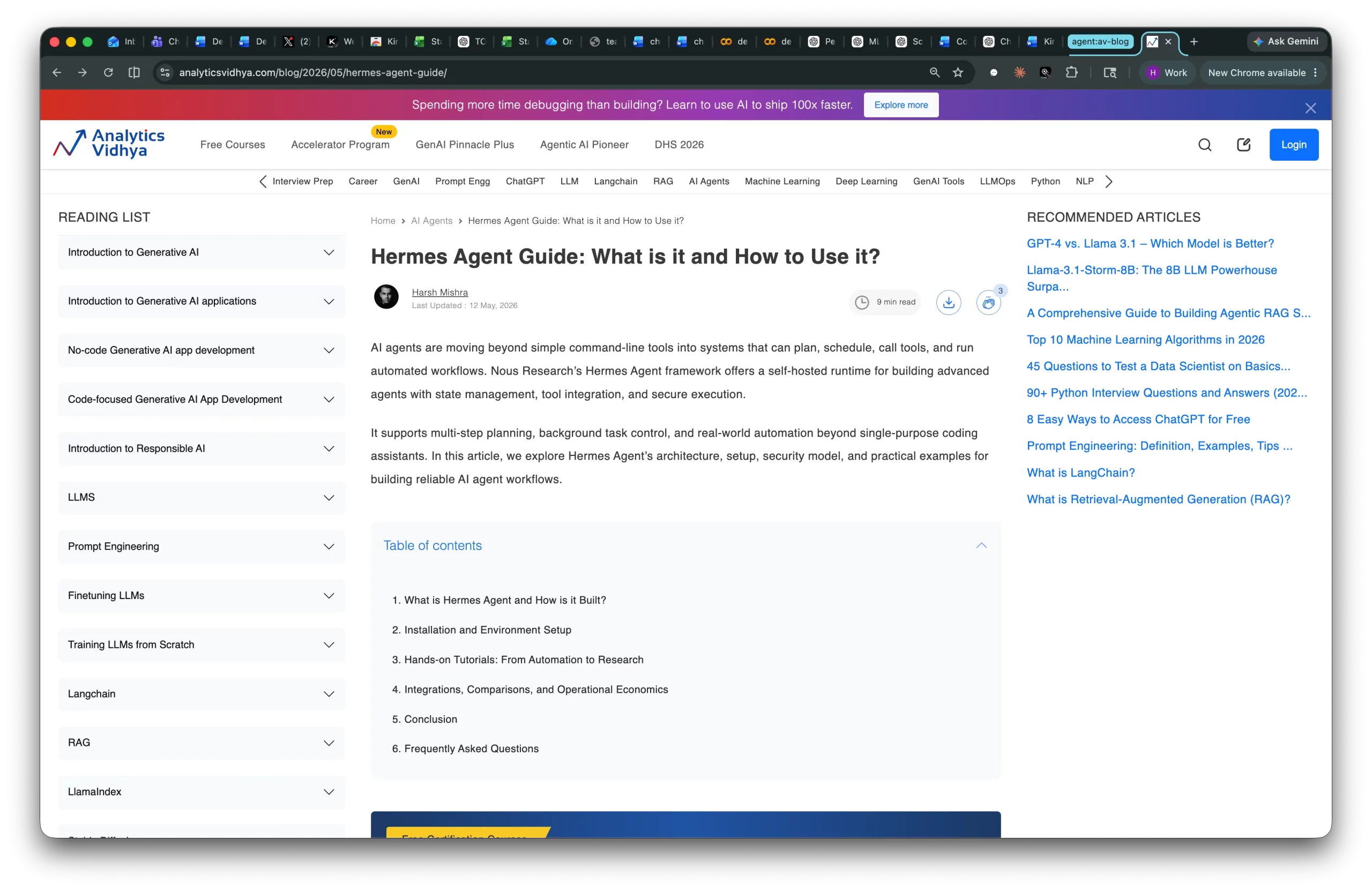Collapse the Table of contents panel

click(x=981, y=545)
